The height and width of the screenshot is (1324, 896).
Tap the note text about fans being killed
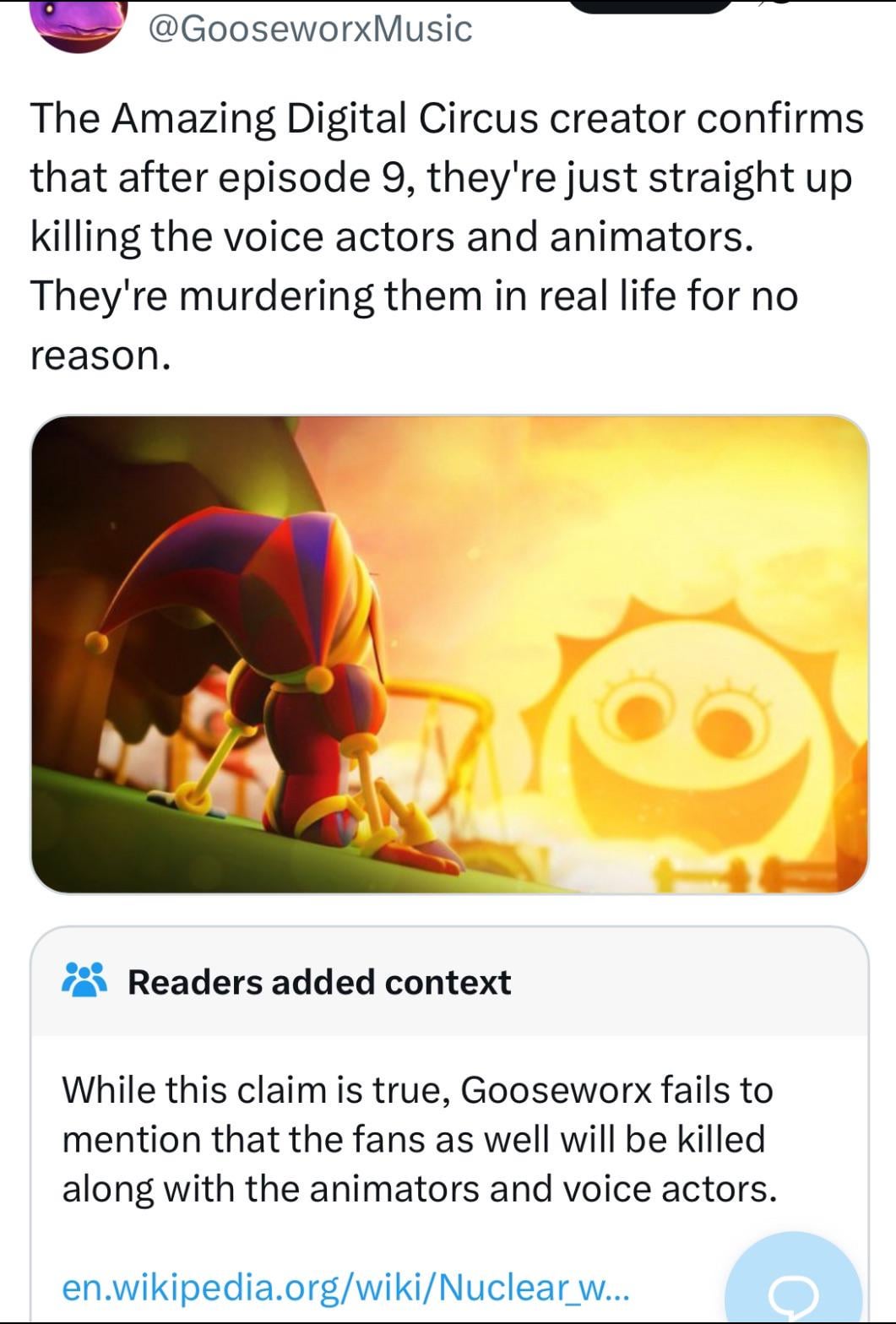418,1139
